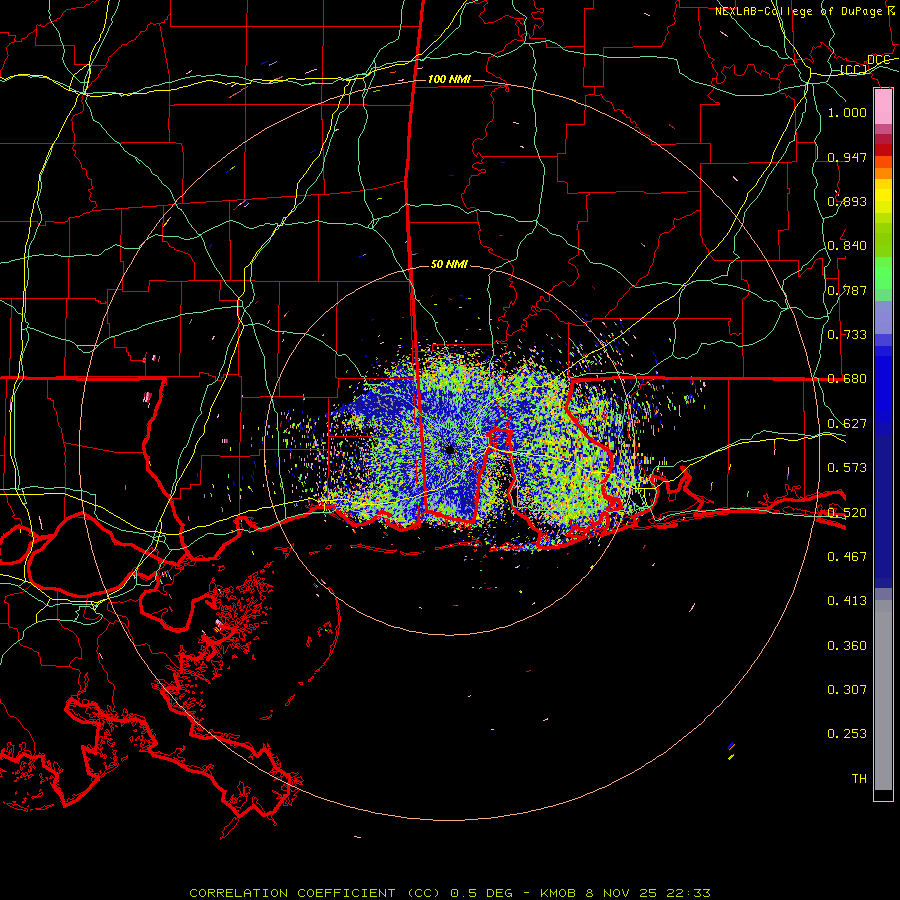Click the 0.733 scale value

click(x=847, y=335)
